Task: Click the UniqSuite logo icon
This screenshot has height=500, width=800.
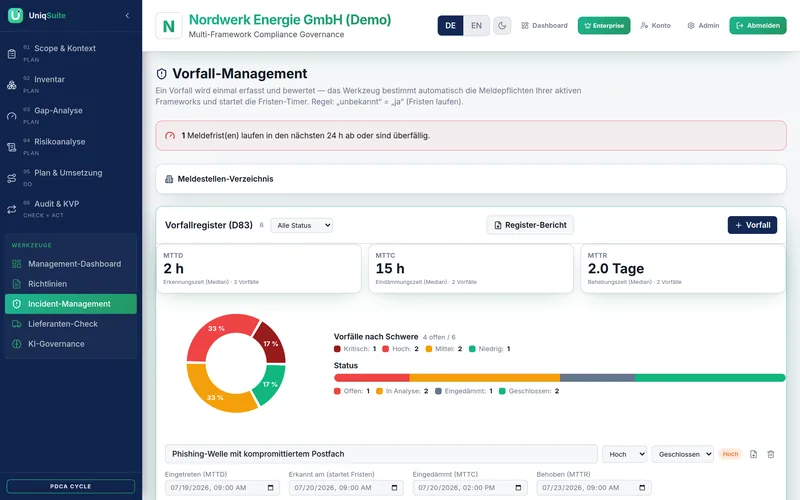Action: tap(15, 15)
